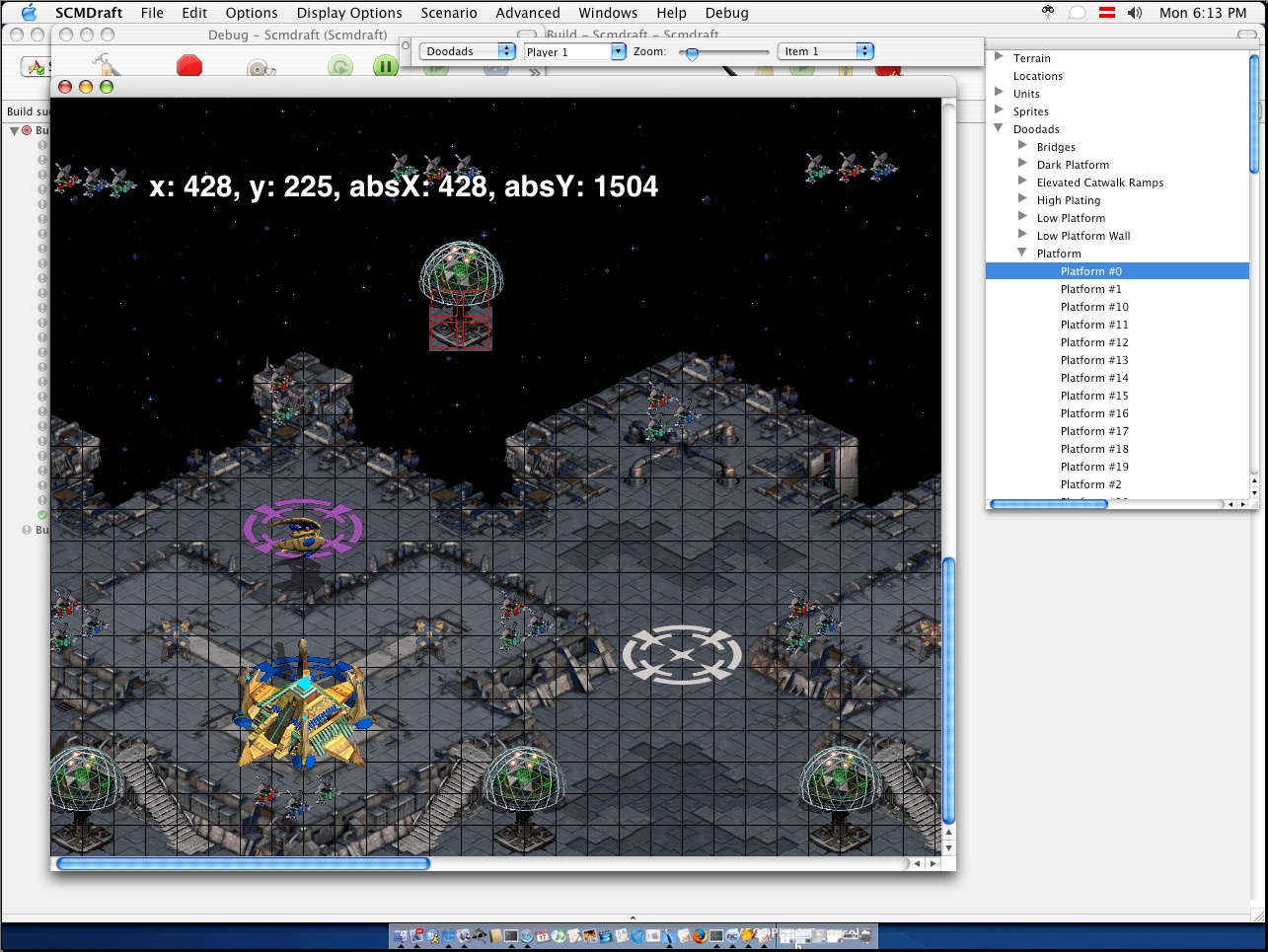Open the Player 1 combo box

[574, 51]
